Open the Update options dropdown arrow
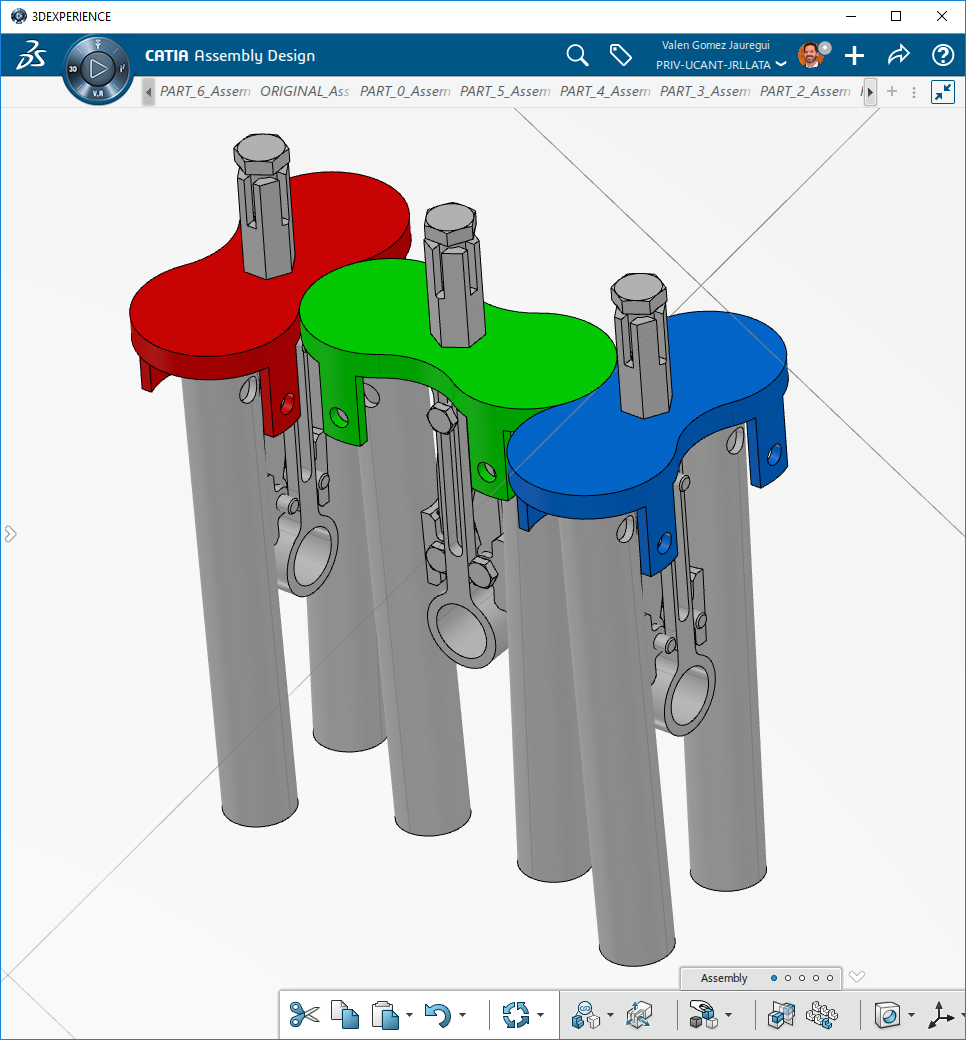 540,1015
